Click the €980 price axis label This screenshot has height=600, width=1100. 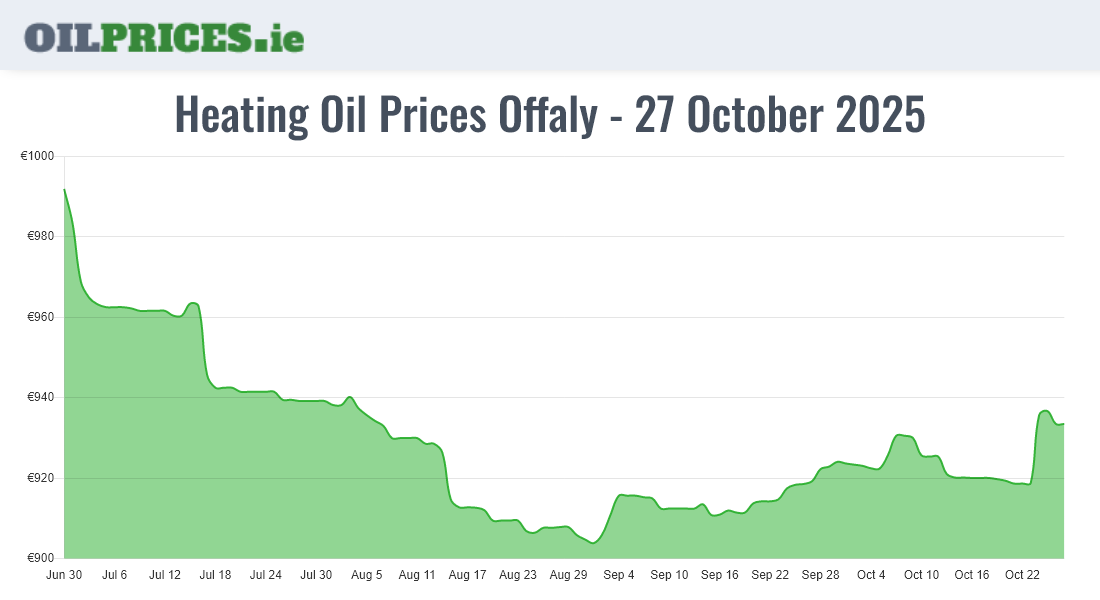pyautogui.click(x=40, y=237)
